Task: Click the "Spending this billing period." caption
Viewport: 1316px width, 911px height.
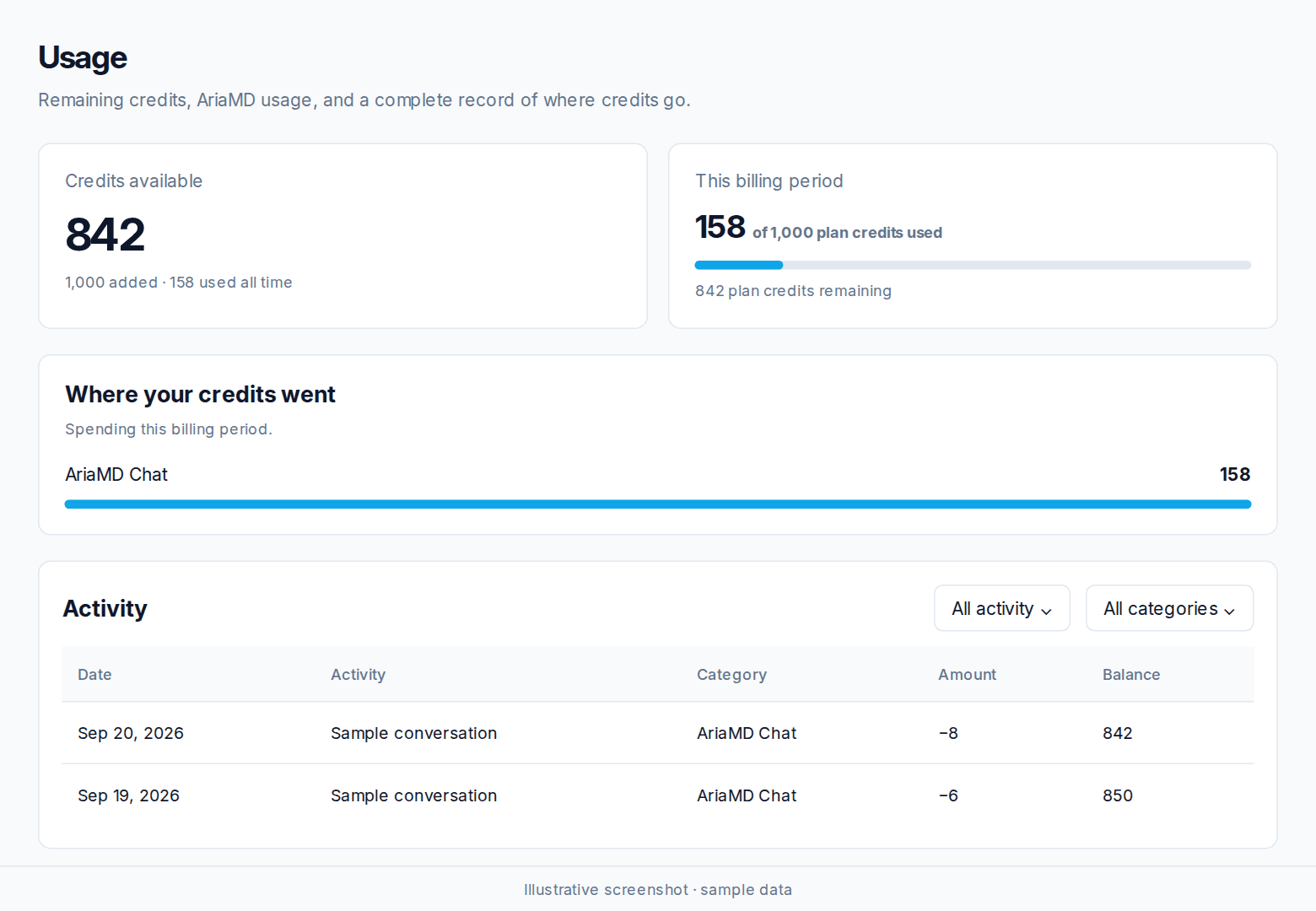Action: (169, 429)
